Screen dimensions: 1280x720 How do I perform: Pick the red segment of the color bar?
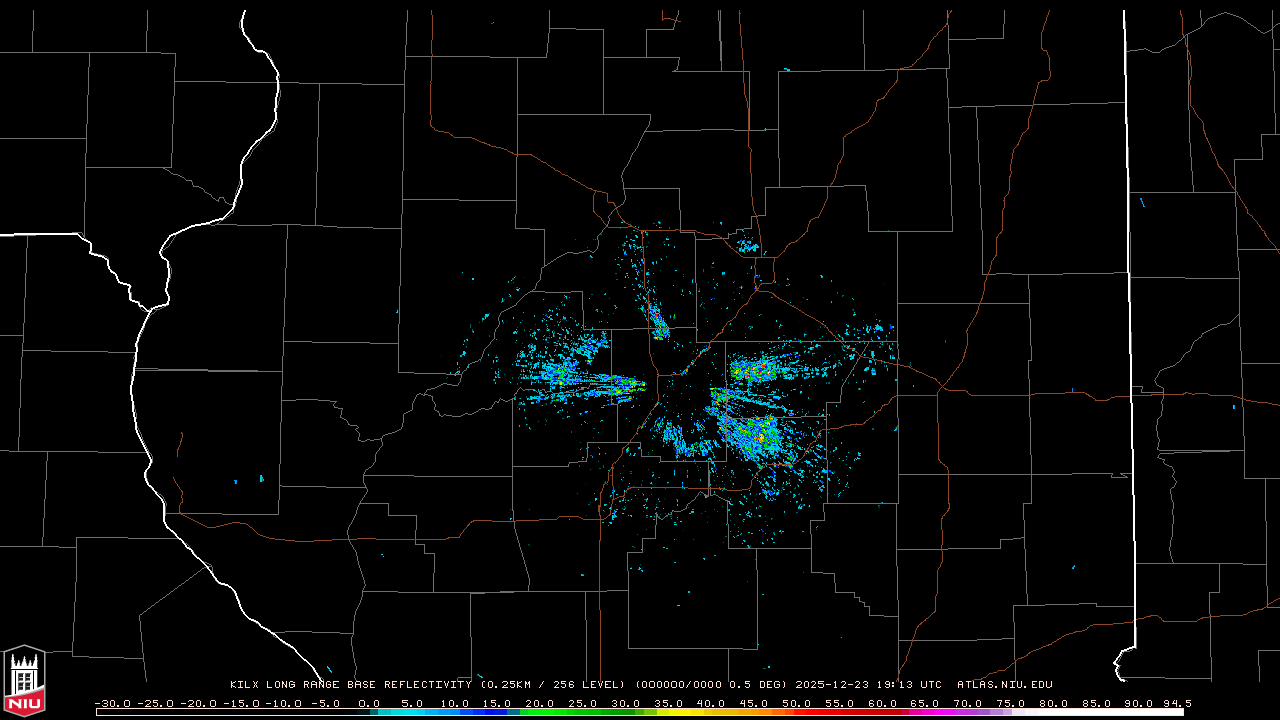840,712
